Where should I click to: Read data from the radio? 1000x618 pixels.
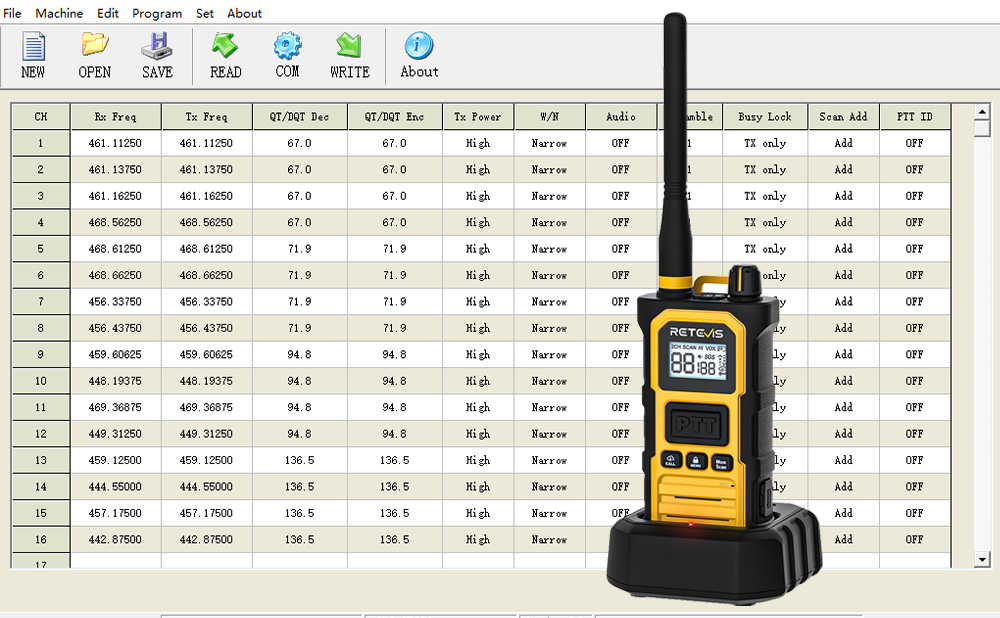pyautogui.click(x=224, y=55)
